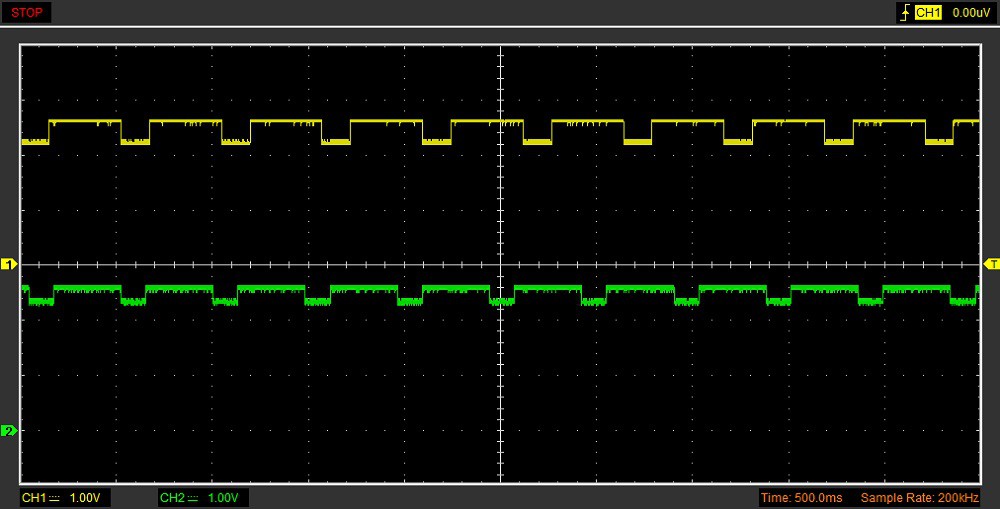The height and width of the screenshot is (509, 1000).
Task: Click the red STOP status indicator
Action: (x=26, y=13)
